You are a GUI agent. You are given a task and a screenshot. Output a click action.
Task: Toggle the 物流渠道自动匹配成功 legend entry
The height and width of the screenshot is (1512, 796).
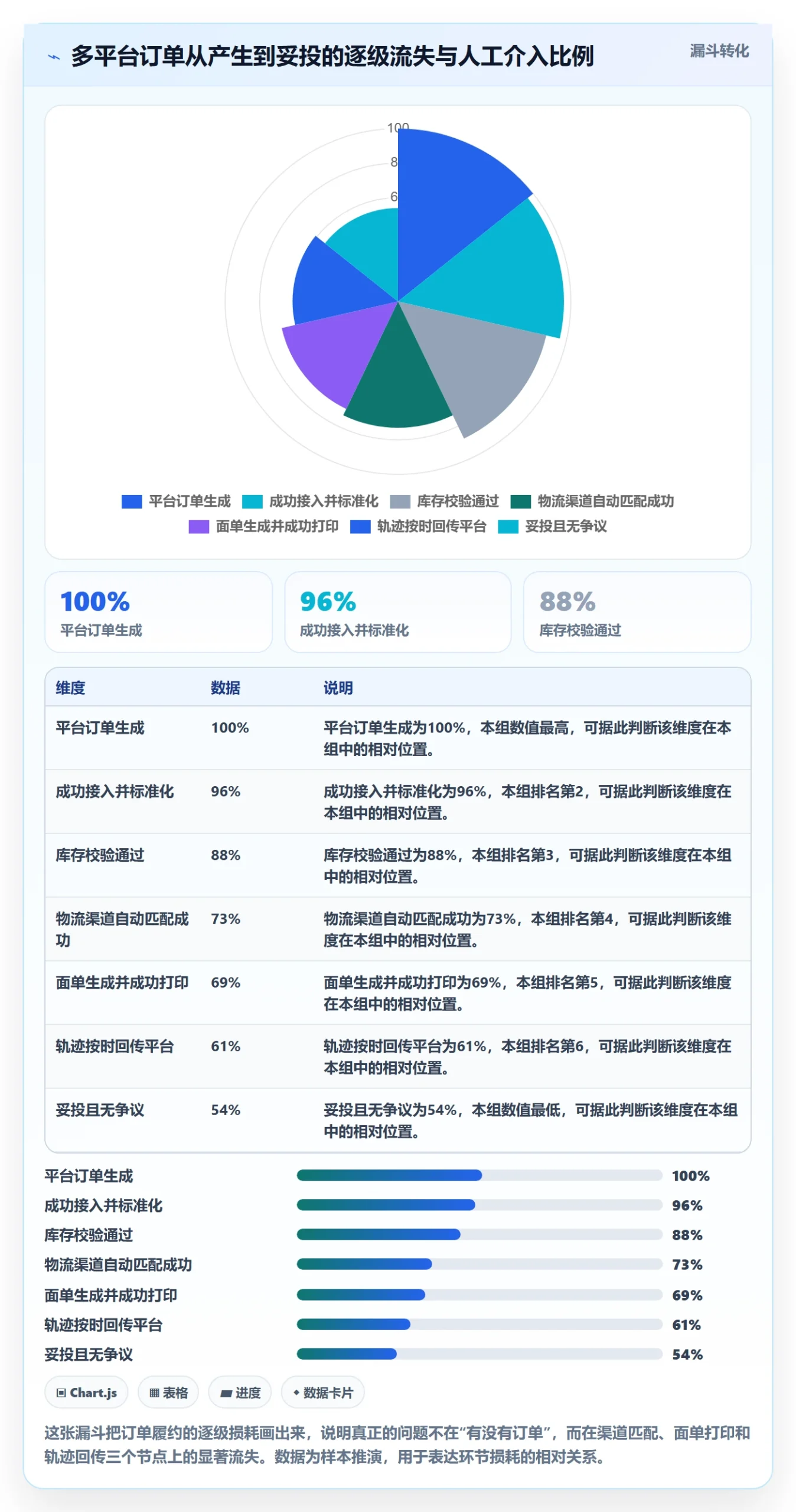[592, 501]
